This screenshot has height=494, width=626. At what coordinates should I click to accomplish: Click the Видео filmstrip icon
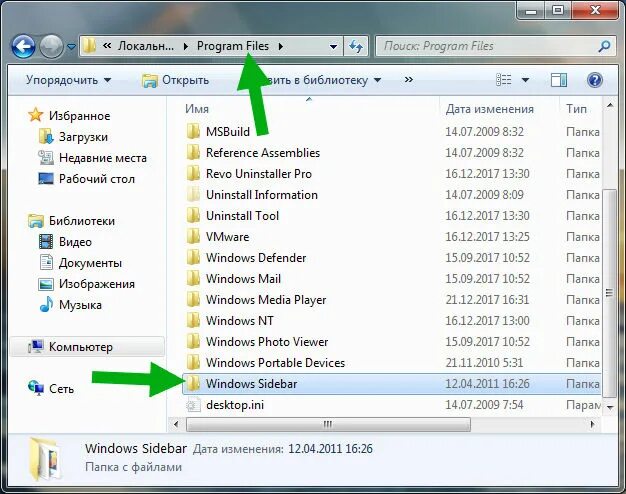tap(46, 242)
